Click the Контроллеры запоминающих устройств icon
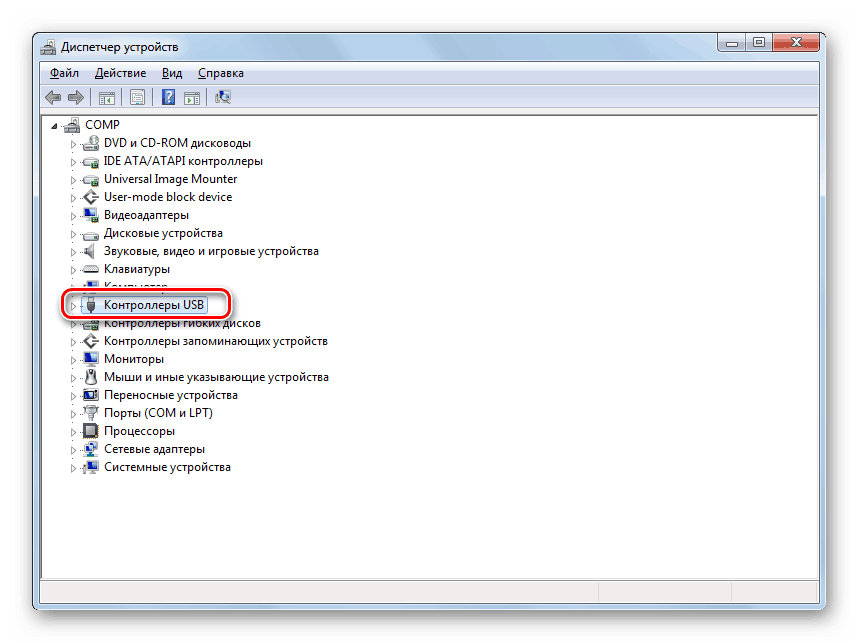 [90, 341]
